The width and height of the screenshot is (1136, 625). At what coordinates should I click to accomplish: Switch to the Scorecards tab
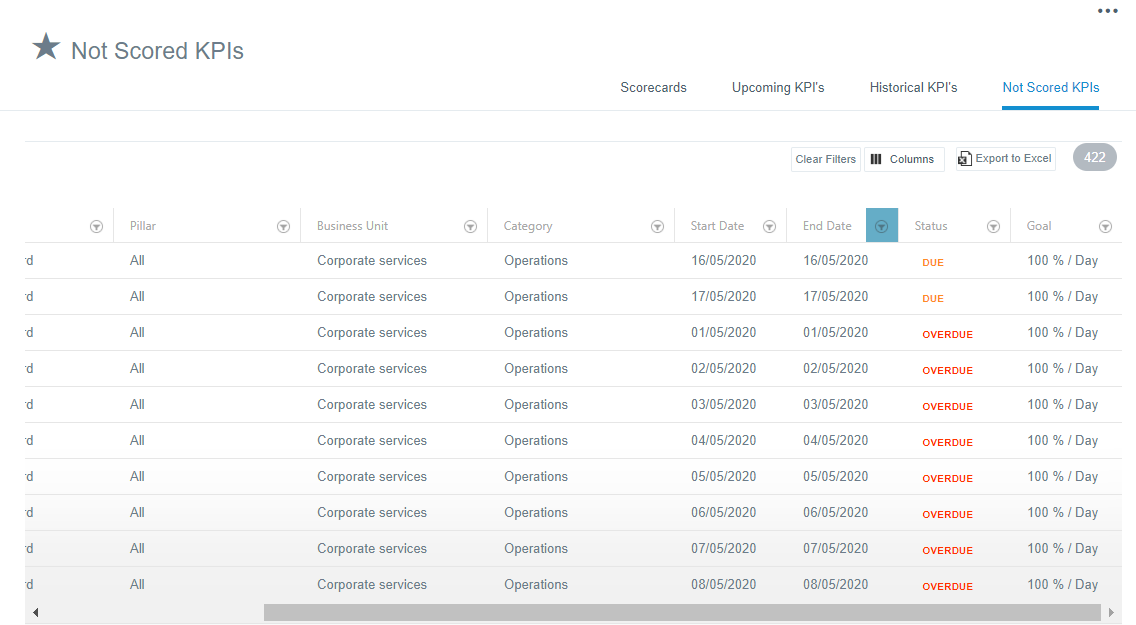[x=653, y=88]
